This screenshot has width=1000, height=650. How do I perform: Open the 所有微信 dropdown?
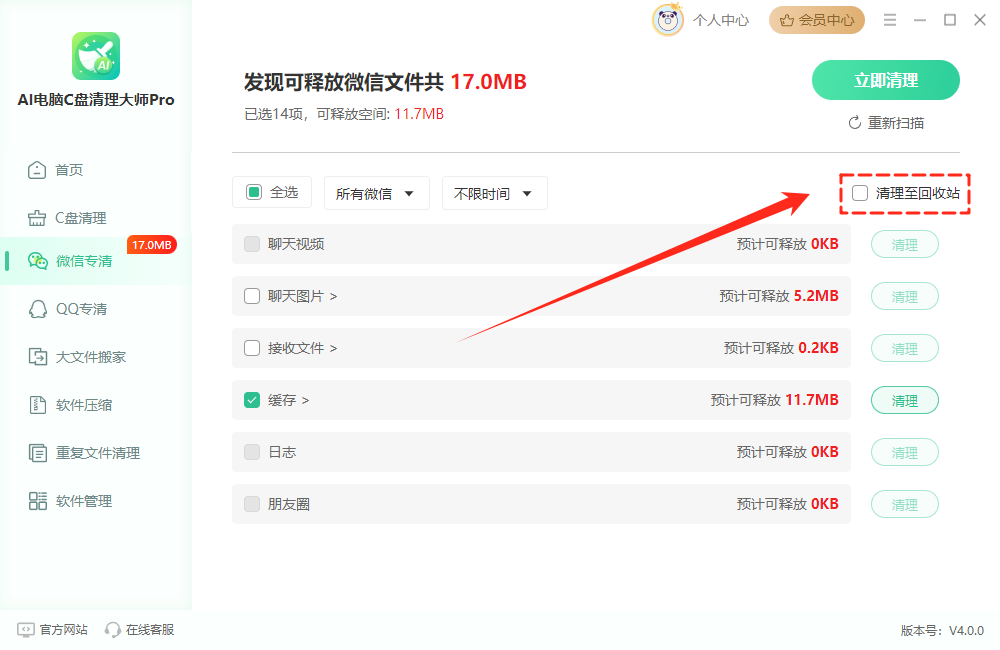point(376,193)
